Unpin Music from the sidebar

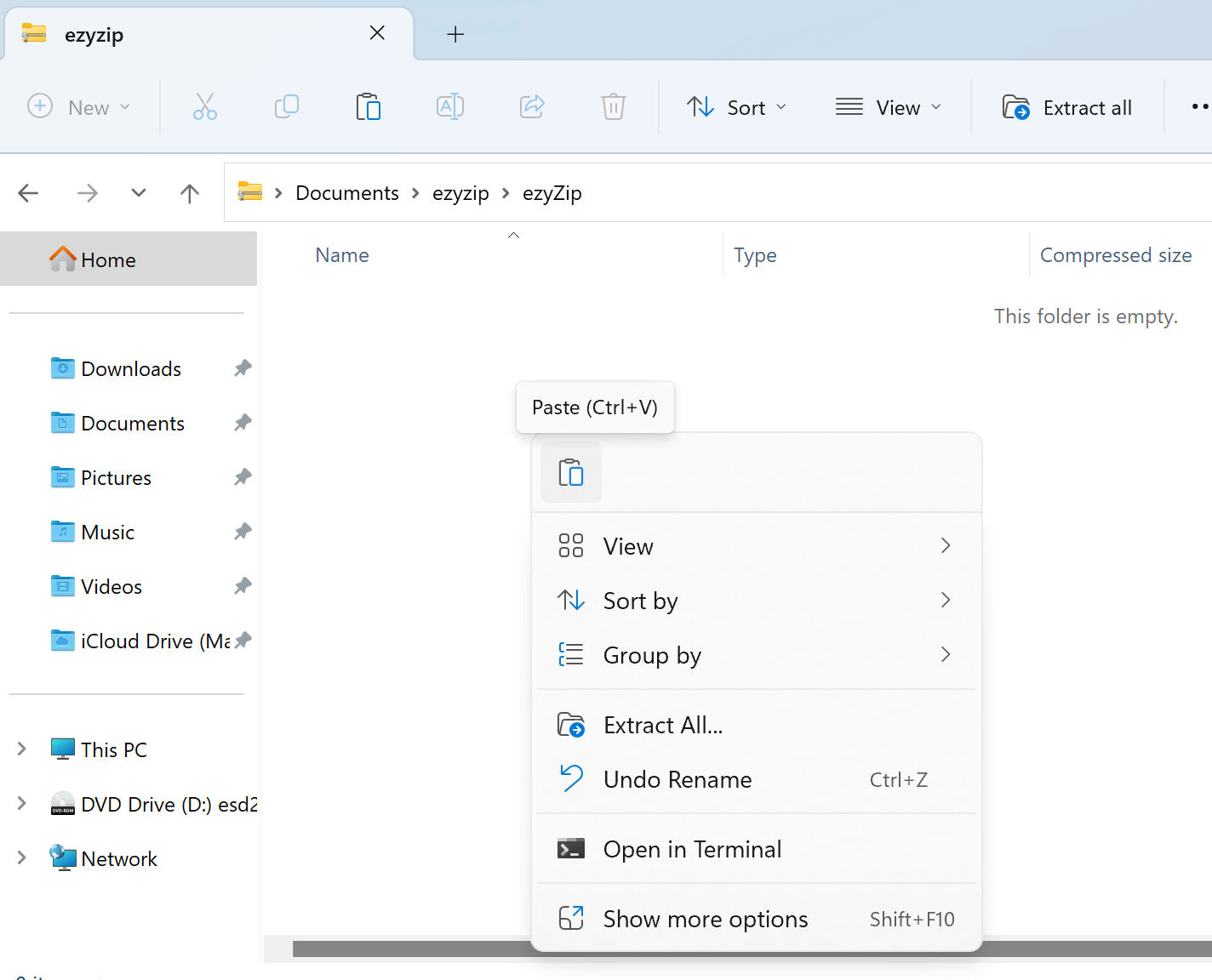[x=243, y=531]
